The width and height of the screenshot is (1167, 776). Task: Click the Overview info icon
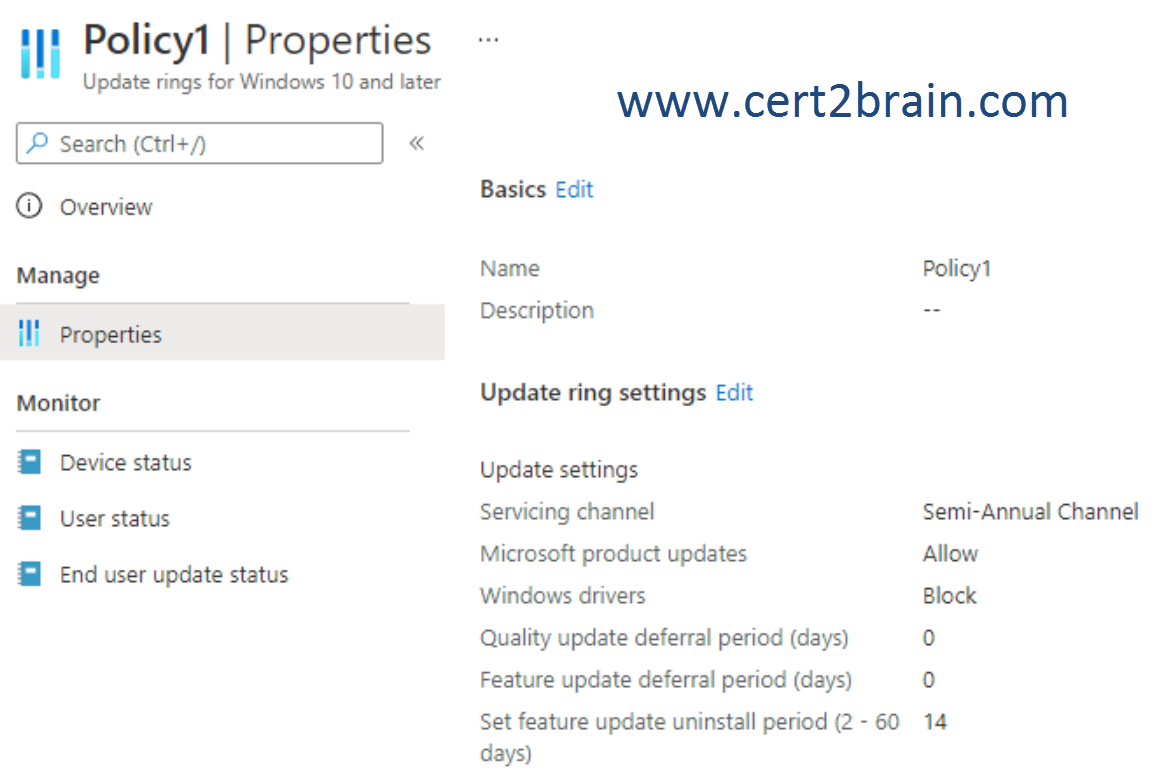tap(30, 206)
